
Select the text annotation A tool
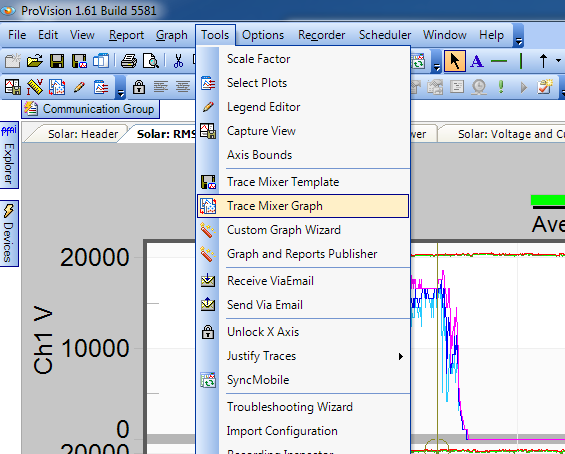[x=477, y=61]
